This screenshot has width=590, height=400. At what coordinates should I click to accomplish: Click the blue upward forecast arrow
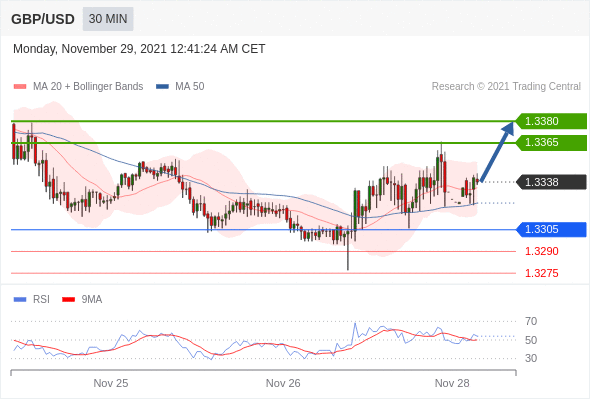pos(497,152)
